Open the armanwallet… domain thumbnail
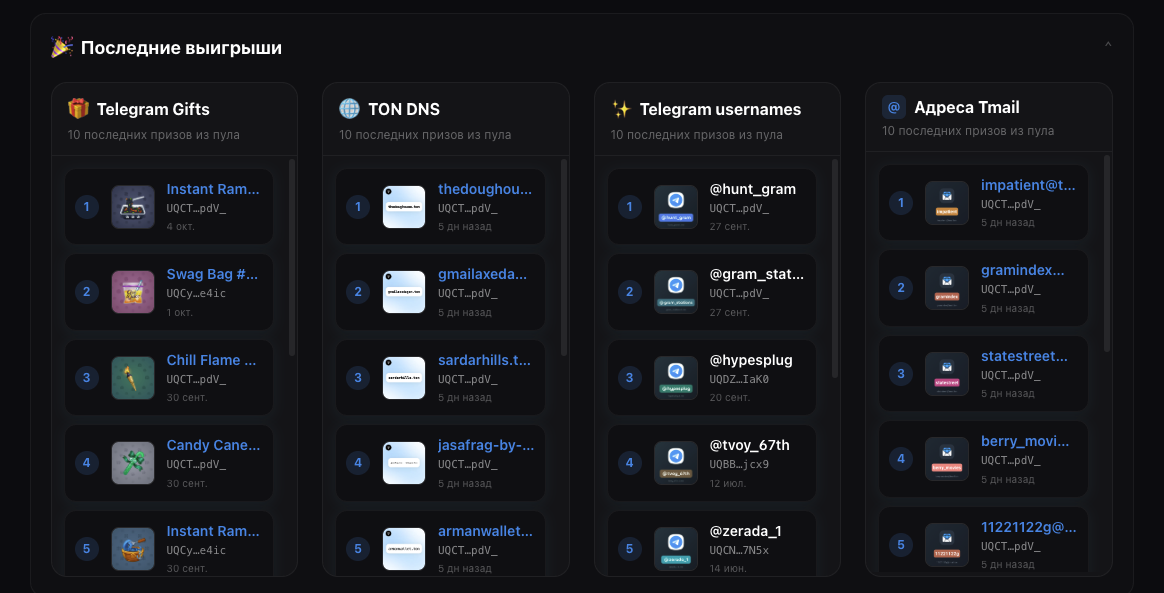This screenshot has height=593, width=1164. [x=404, y=549]
